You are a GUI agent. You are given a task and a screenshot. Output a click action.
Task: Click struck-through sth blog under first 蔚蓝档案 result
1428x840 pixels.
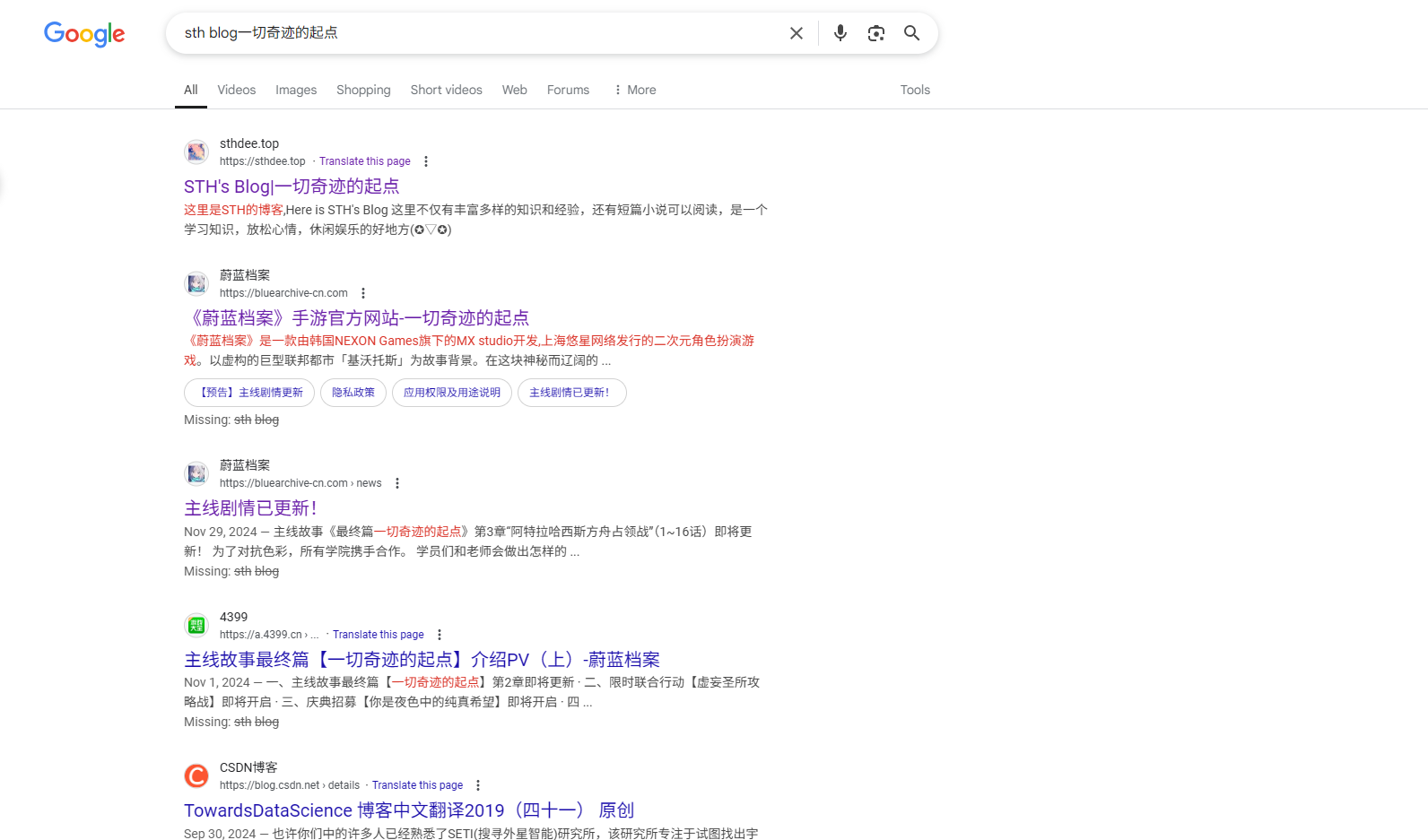point(257,420)
